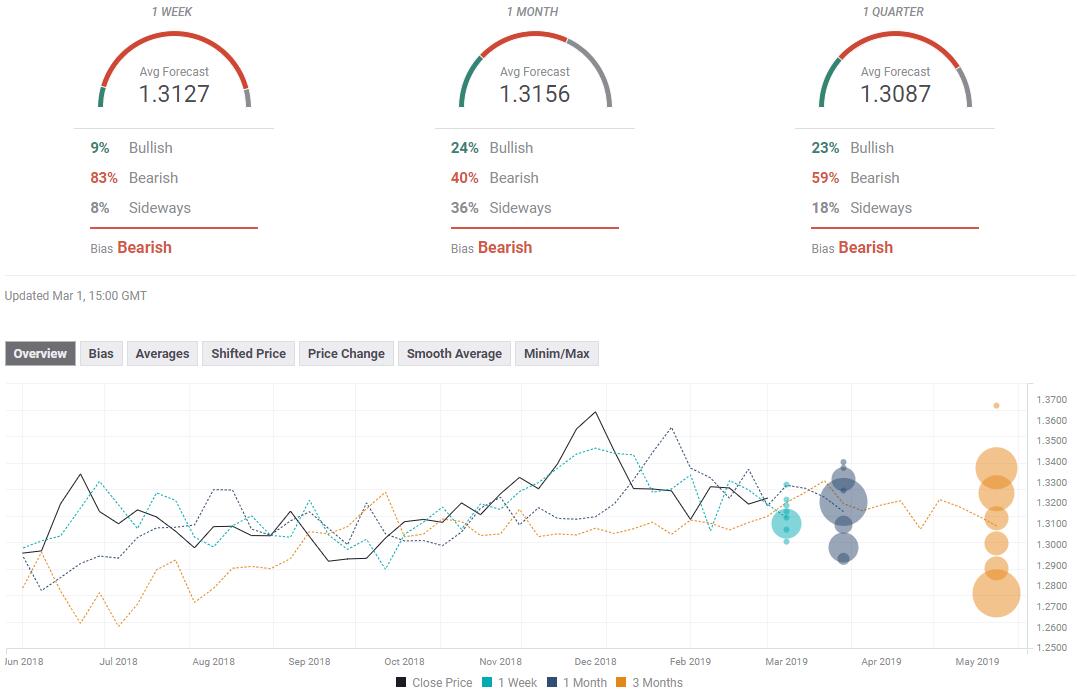Click the largest dark blue 1 Month bubble
This screenshot has height=695, width=1077.
[843, 502]
